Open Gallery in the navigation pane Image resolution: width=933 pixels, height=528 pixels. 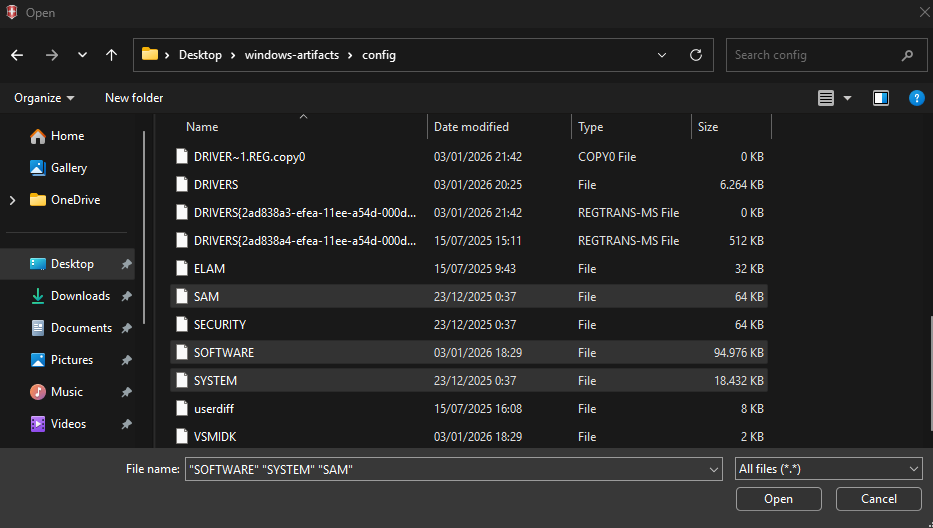[x=68, y=168]
